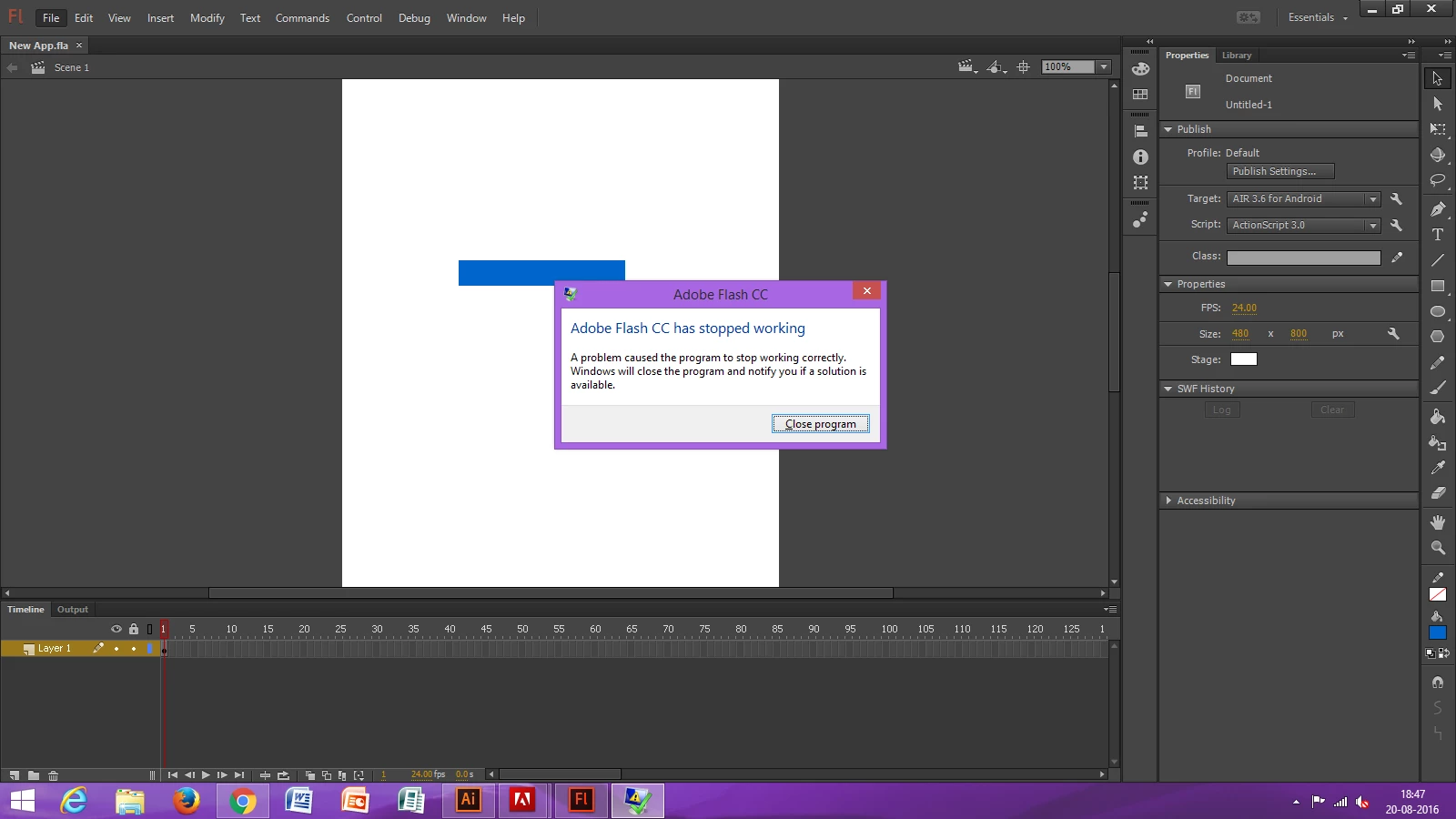The height and width of the screenshot is (819, 1456).
Task: Toggle Layer 1 lock dot
Action: point(134,649)
